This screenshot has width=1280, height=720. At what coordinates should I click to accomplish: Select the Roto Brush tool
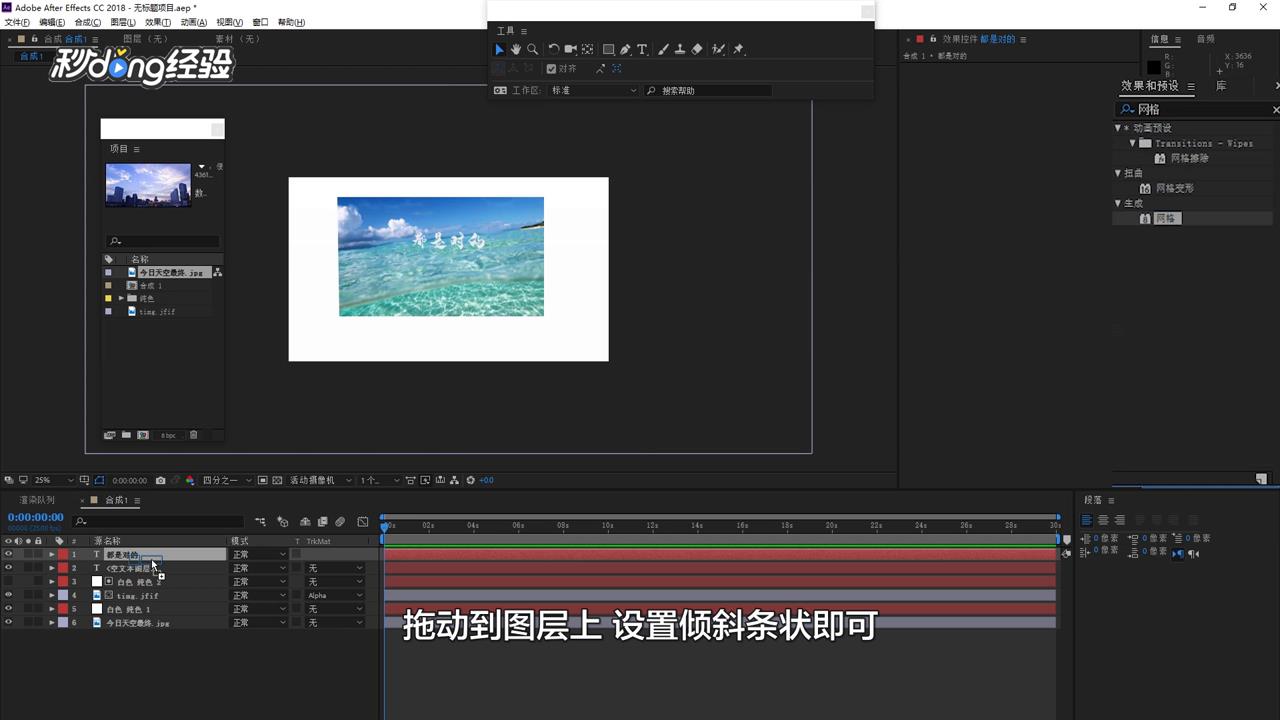(718, 49)
